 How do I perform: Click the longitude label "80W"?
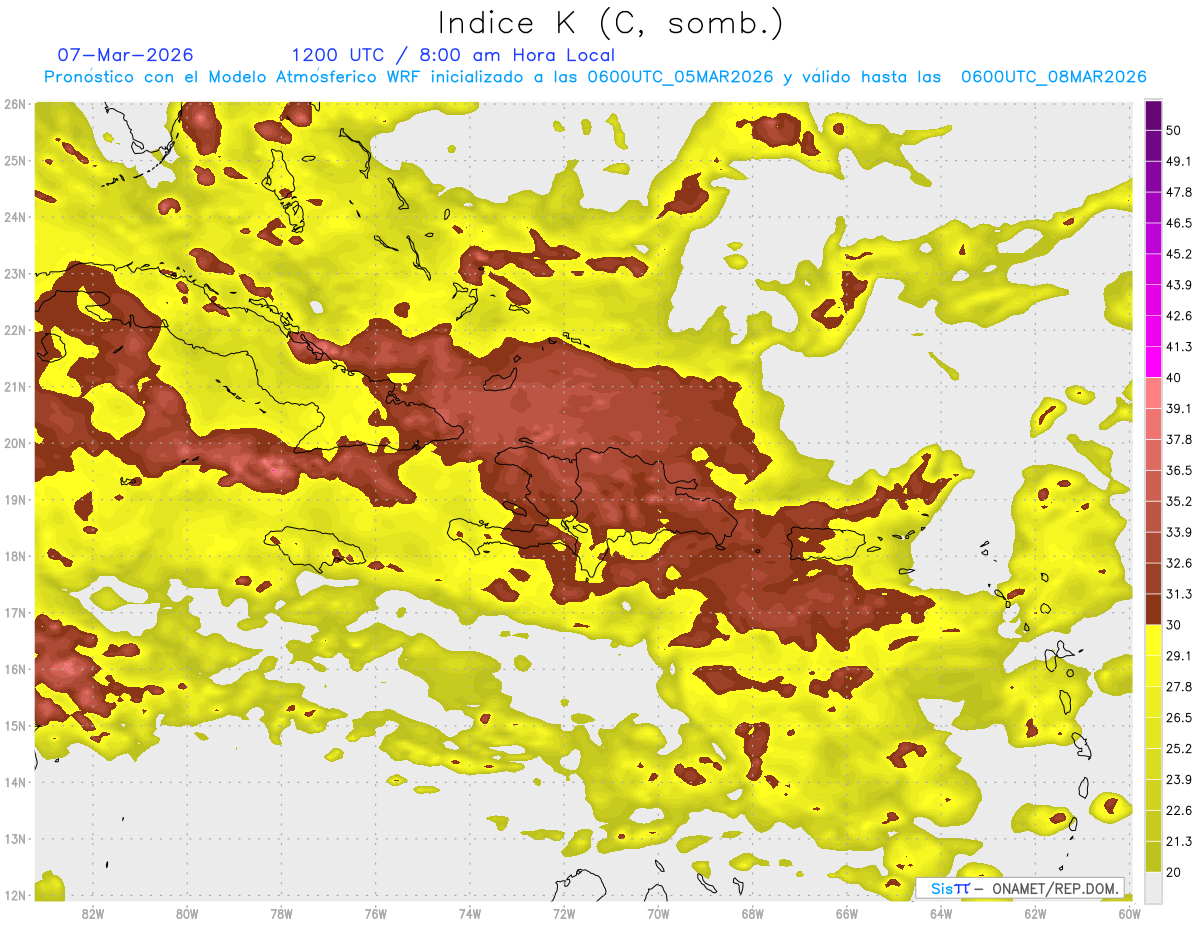tap(187, 913)
